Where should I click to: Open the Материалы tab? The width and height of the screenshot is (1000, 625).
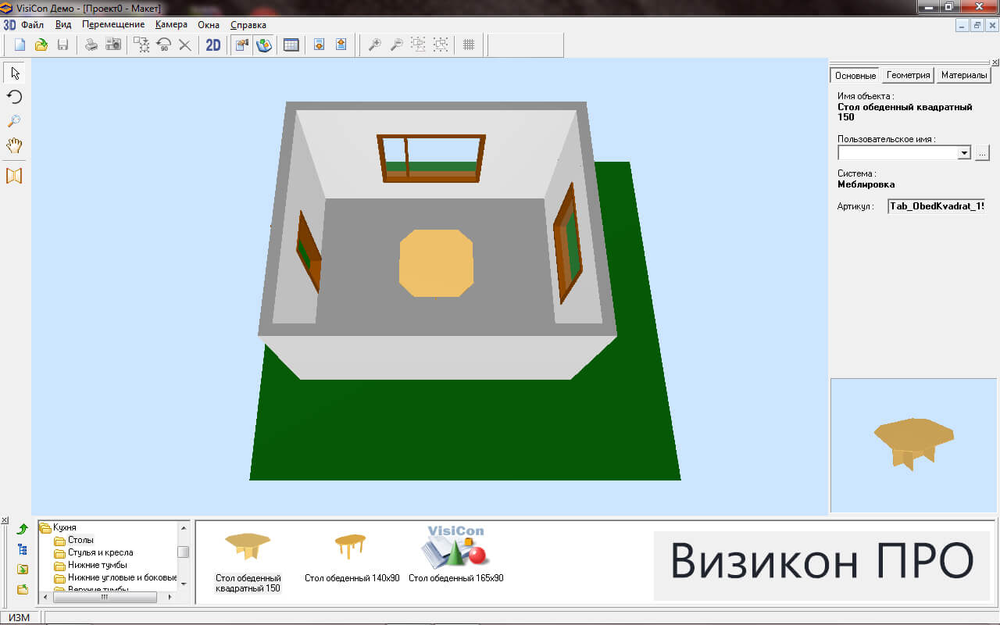pyautogui.click(x=964, y=75)
